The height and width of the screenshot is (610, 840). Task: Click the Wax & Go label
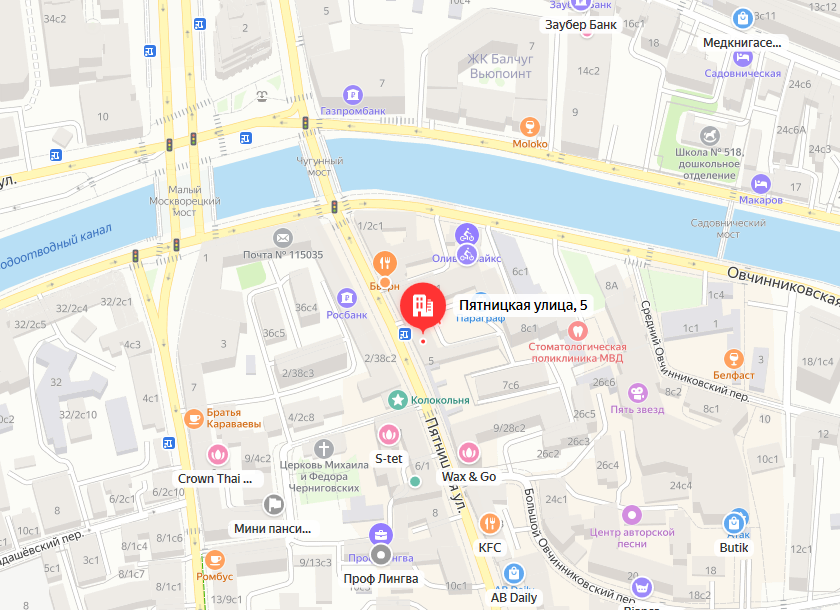[x=469, y=477]
